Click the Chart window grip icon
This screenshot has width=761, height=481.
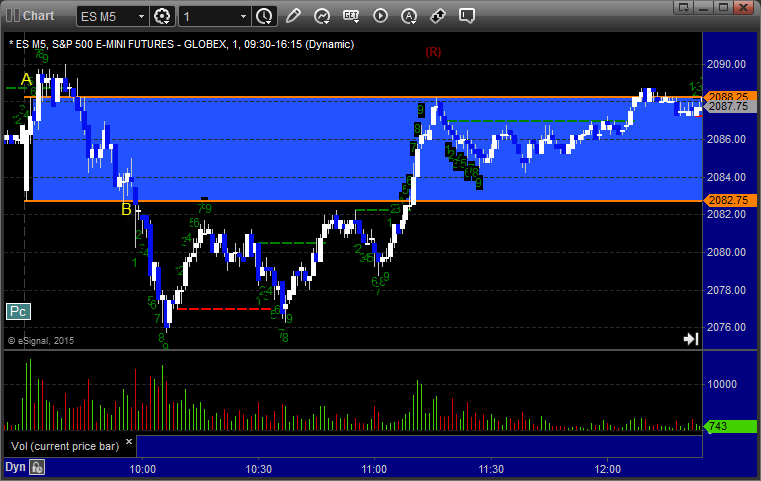13,16
